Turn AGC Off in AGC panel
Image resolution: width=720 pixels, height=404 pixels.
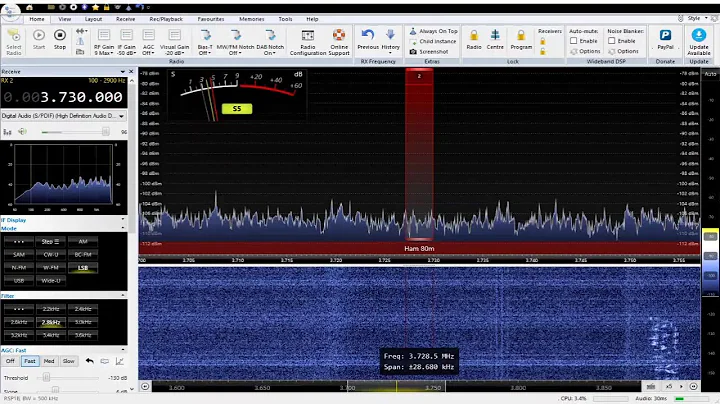[x=10, y=361]
